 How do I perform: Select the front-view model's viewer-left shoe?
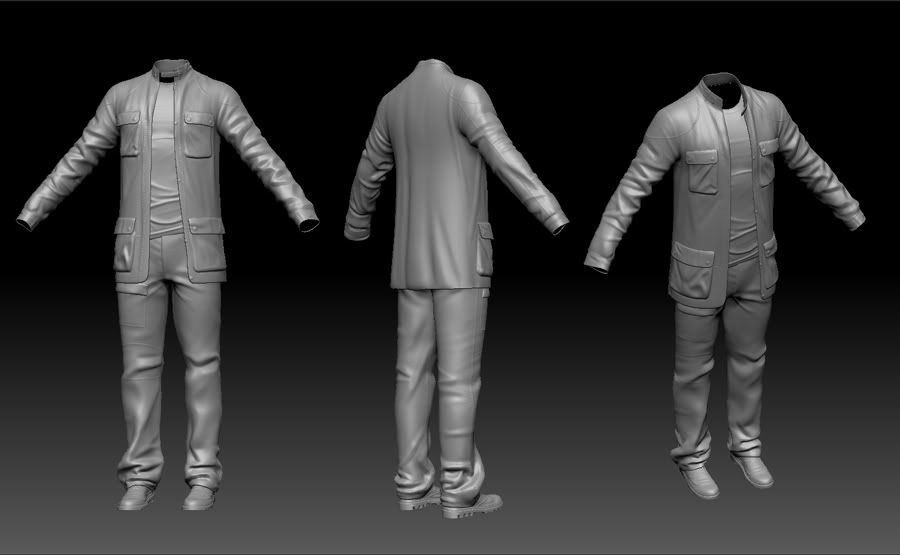[x=136, y=497]
